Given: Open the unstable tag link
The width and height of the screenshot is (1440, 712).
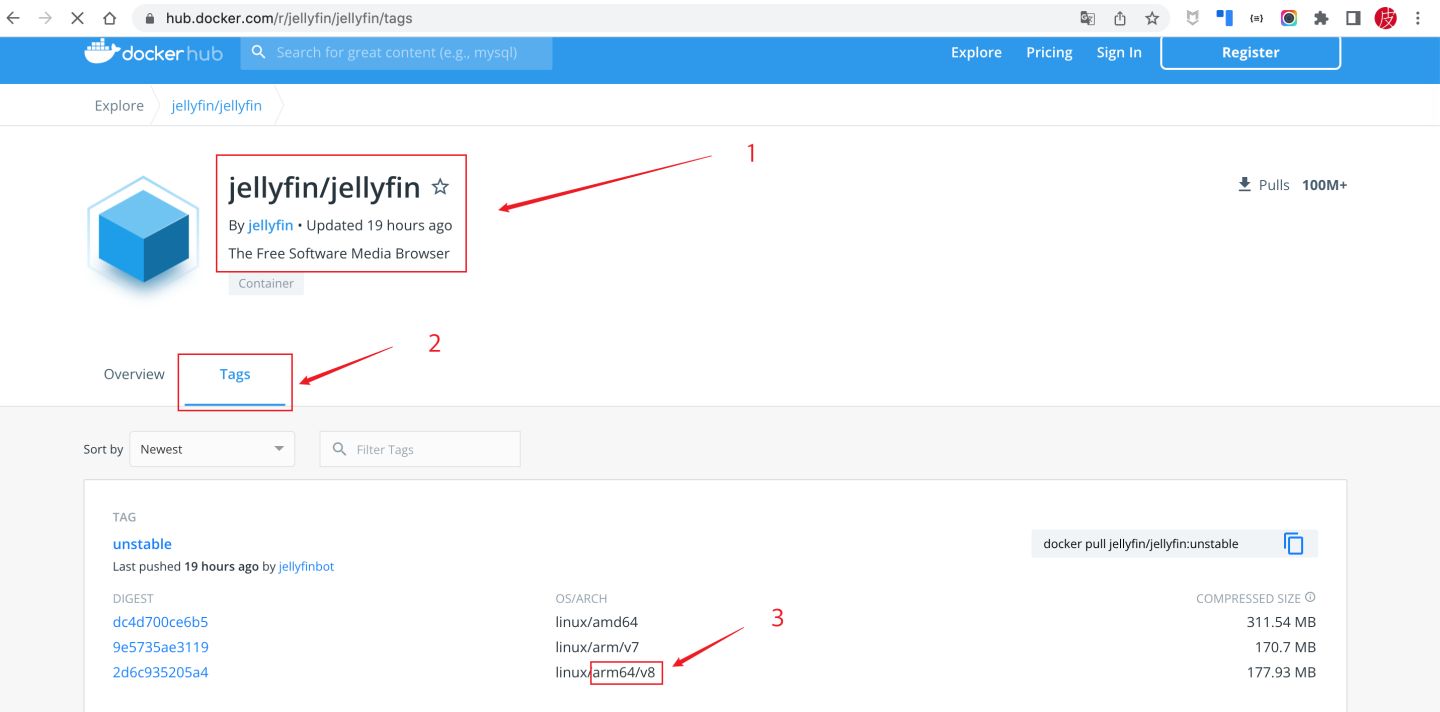Looking at the screenshot, I should pos(142,544).
